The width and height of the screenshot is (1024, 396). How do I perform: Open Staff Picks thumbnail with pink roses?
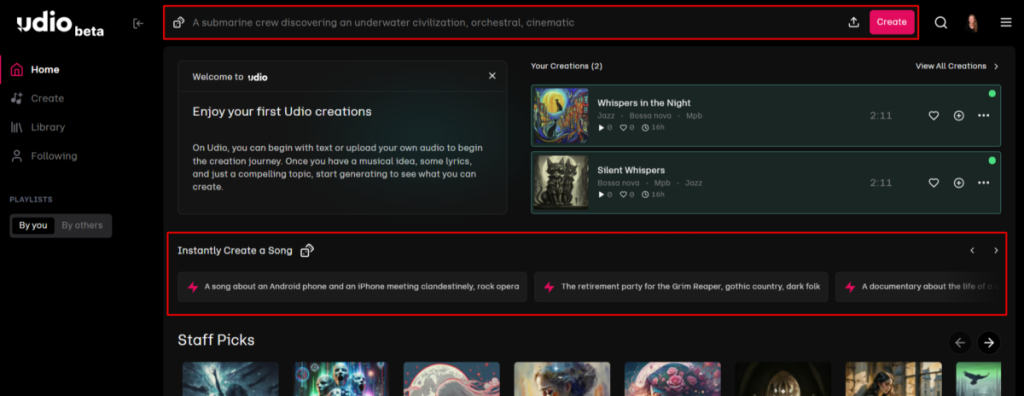673,379
